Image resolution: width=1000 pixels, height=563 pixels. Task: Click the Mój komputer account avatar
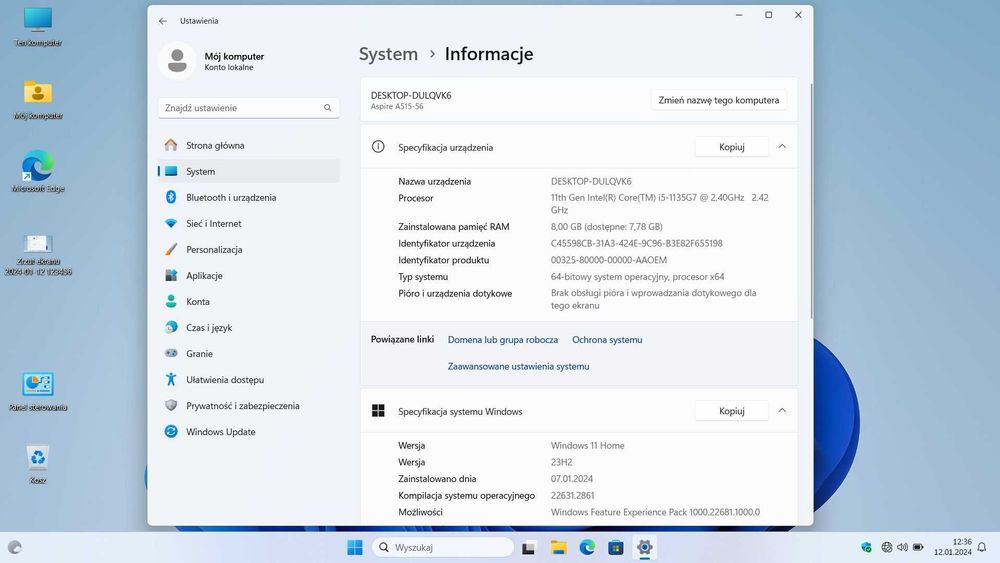[x=177, y=61]
